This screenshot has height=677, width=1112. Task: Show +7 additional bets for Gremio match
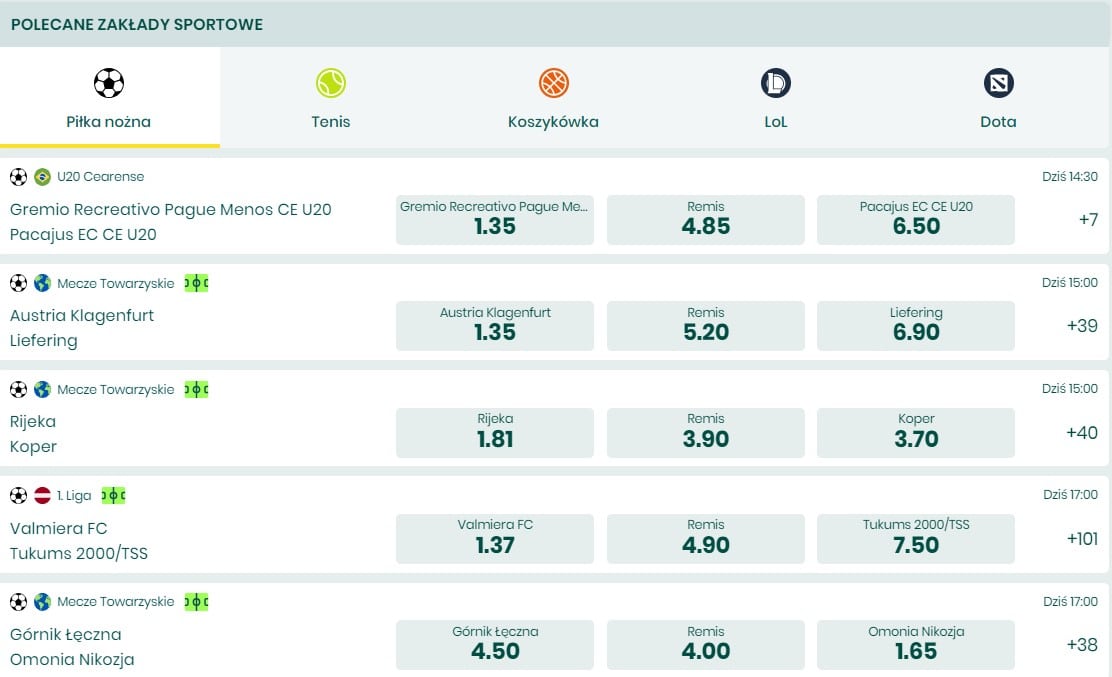(x=1088, y=219)
